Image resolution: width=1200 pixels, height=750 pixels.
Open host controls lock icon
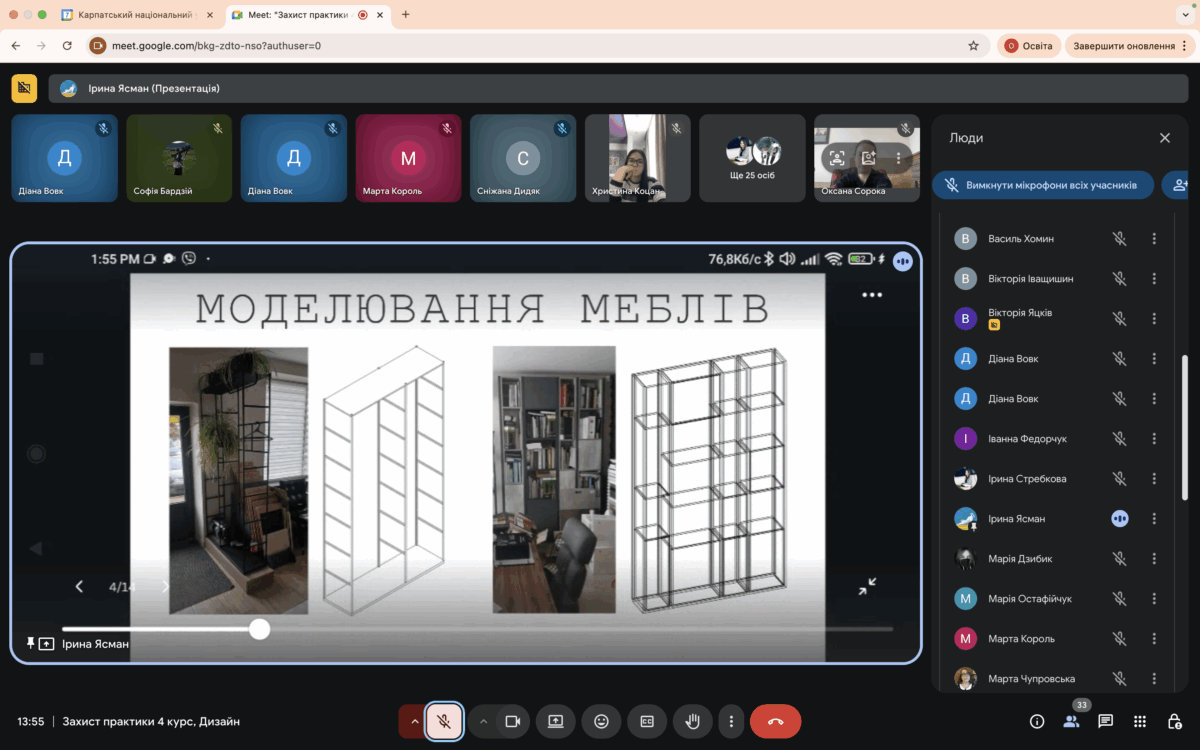tap(1175, 721)
